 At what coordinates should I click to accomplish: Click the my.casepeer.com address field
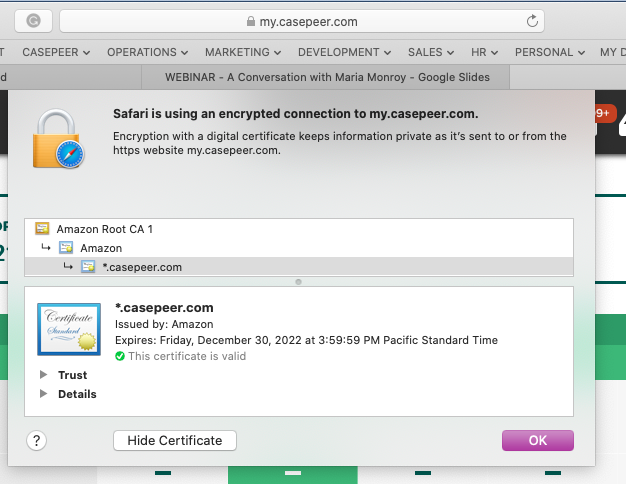coord(302,21)
